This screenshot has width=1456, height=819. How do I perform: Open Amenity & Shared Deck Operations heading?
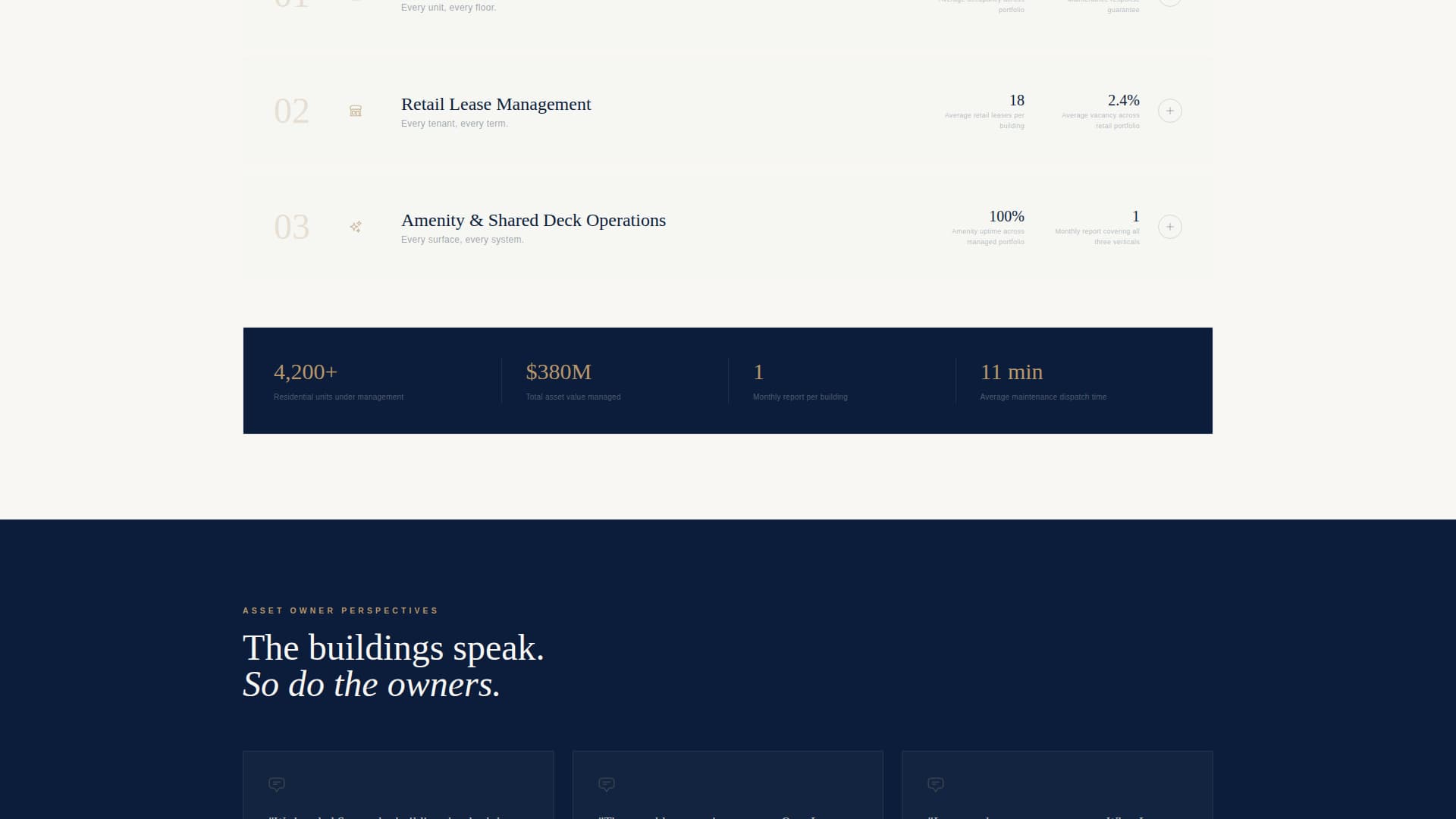point(532,220)
